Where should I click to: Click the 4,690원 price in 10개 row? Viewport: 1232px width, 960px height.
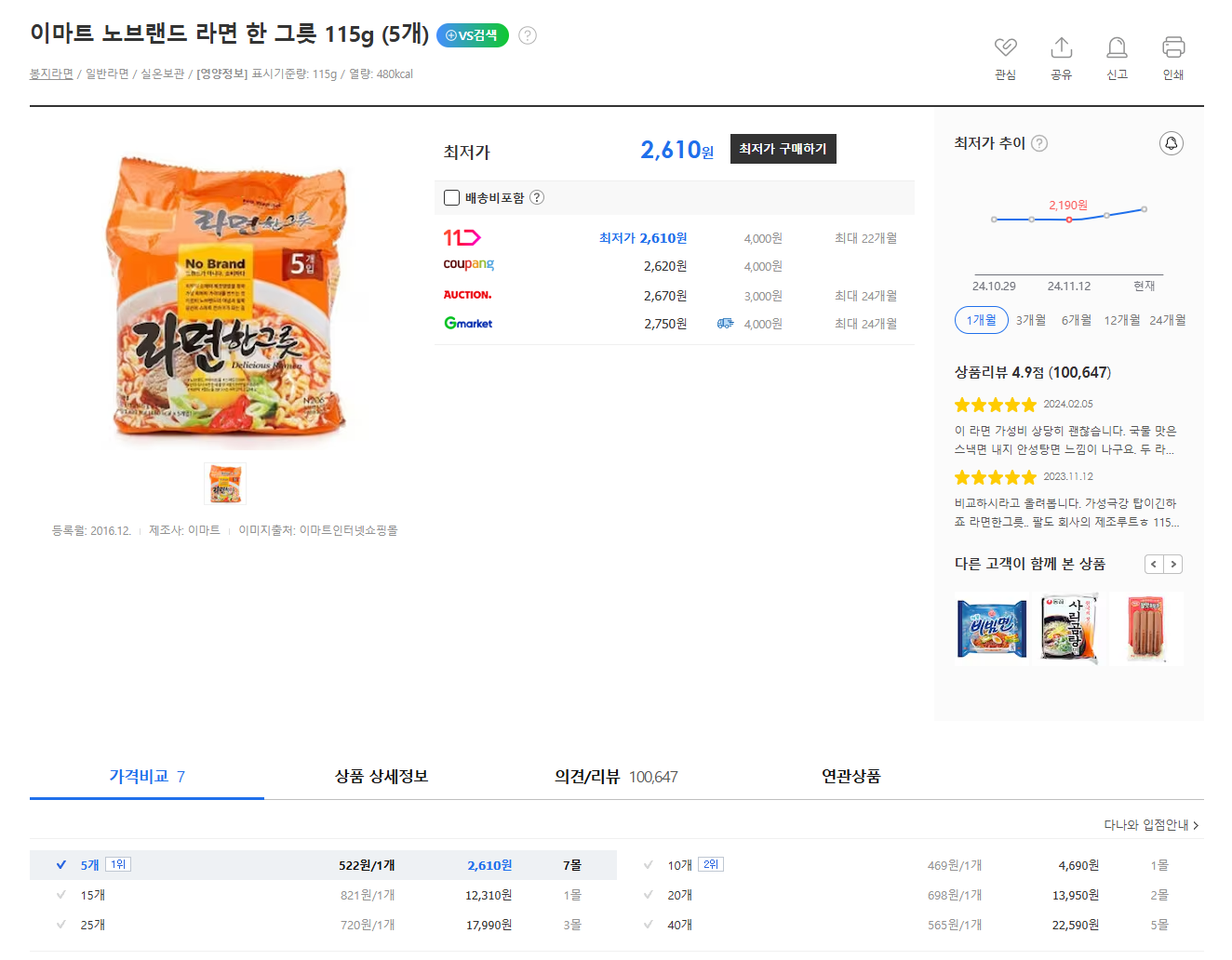(1078, 865)
